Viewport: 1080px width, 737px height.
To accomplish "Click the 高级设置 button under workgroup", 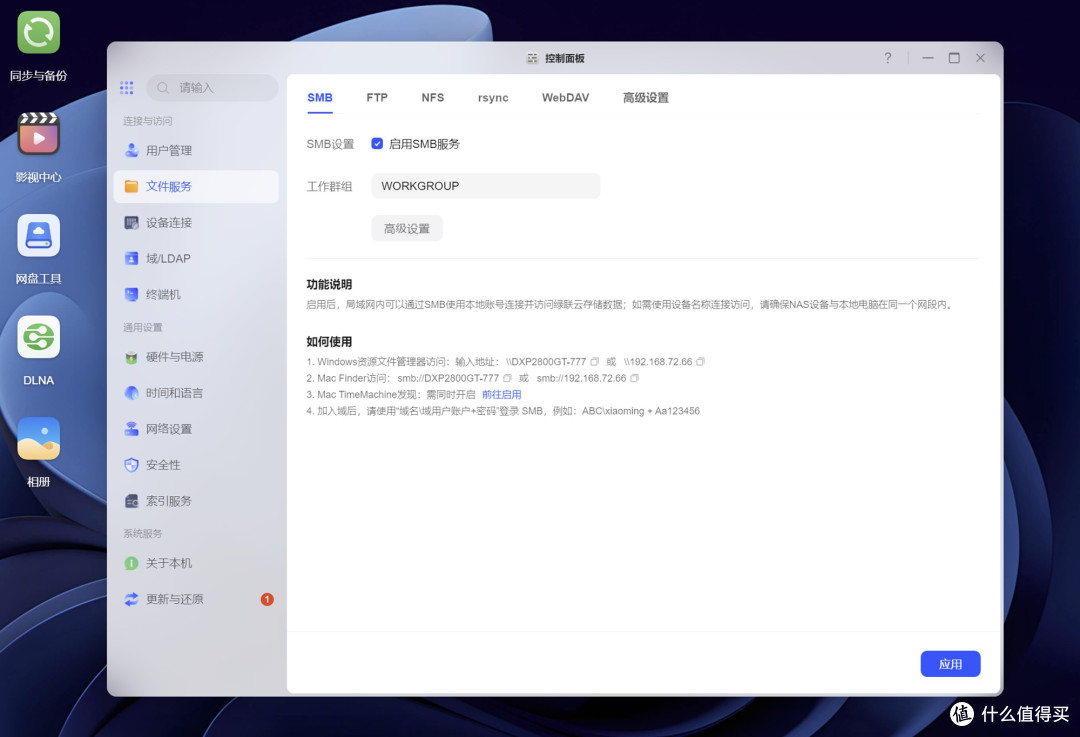I will [407, 229].
